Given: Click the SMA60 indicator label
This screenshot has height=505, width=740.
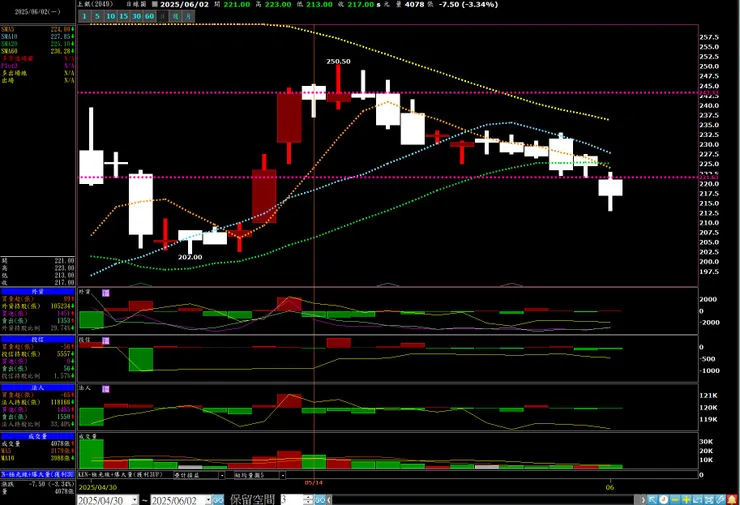Looking at the screenshot, I should coord(9,51).
